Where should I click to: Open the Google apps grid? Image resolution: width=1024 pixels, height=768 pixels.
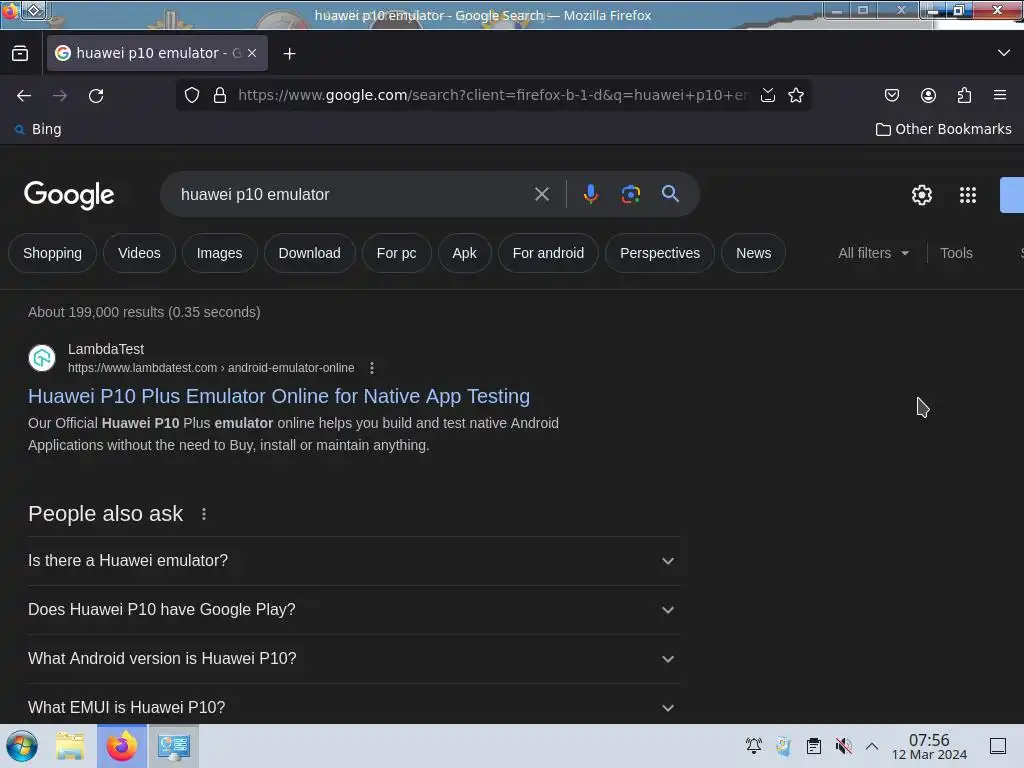pos(968,195)
